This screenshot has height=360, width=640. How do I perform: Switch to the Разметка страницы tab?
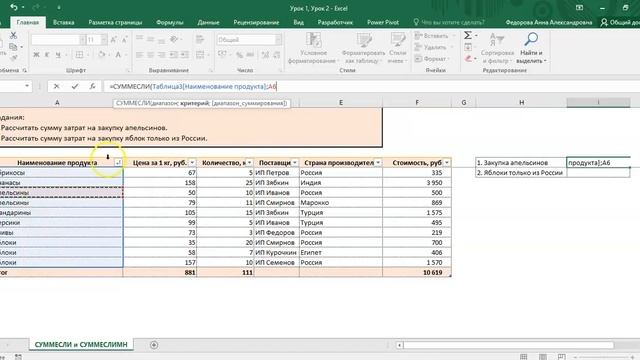(115, 22)
